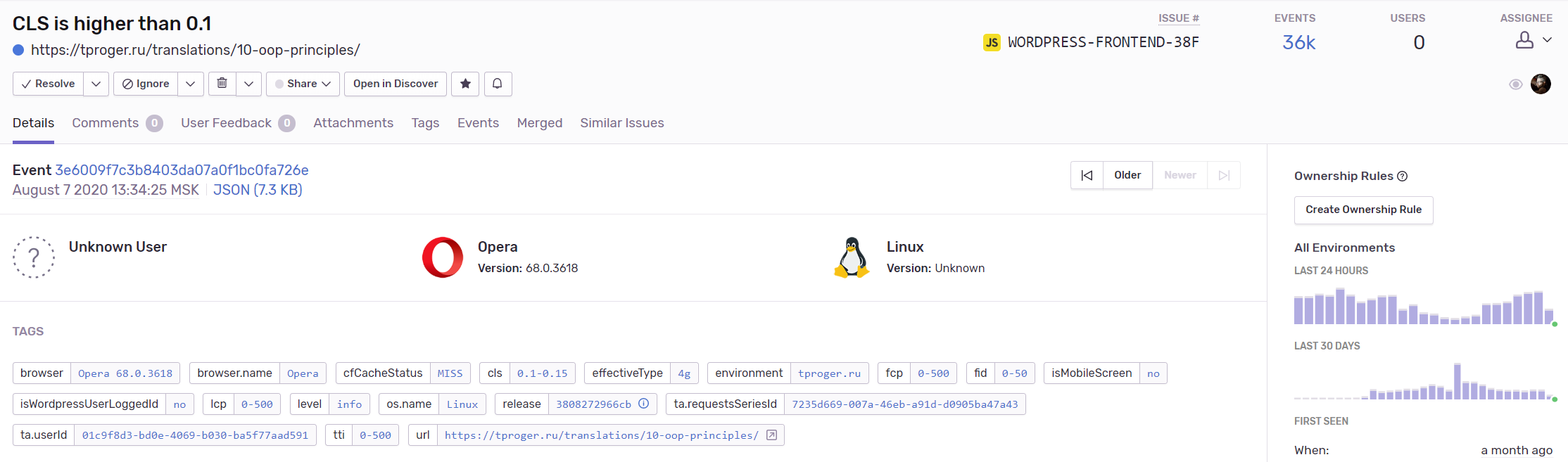
Task: Expand the Resolve dropdown arrow
Action: pos(96,84)
